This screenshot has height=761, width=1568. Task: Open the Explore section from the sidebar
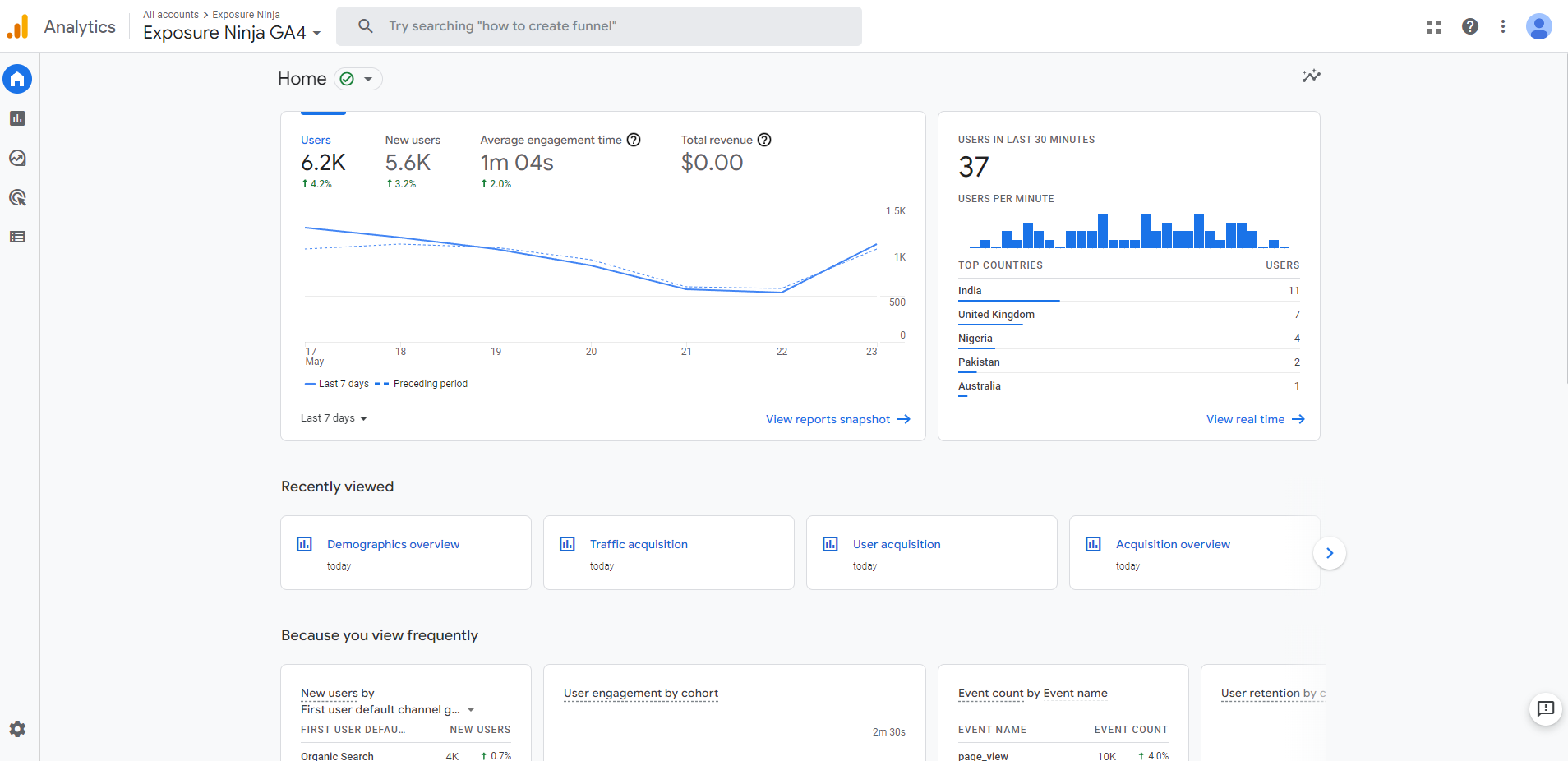pyautogui.click(x=17, y=158)
